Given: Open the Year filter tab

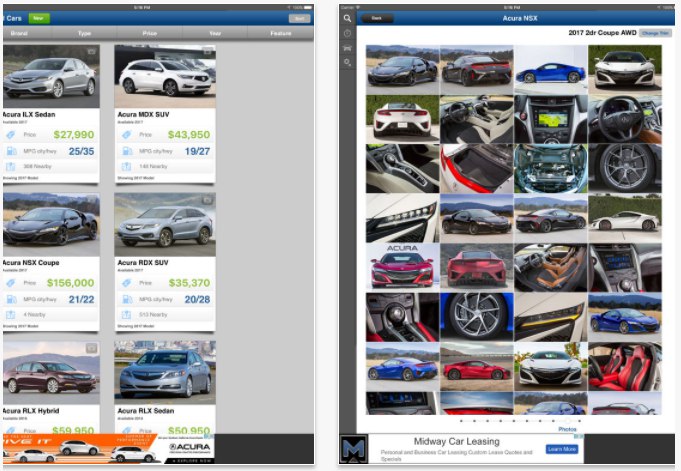Looking at the screenshot, I should pos(215,33).
